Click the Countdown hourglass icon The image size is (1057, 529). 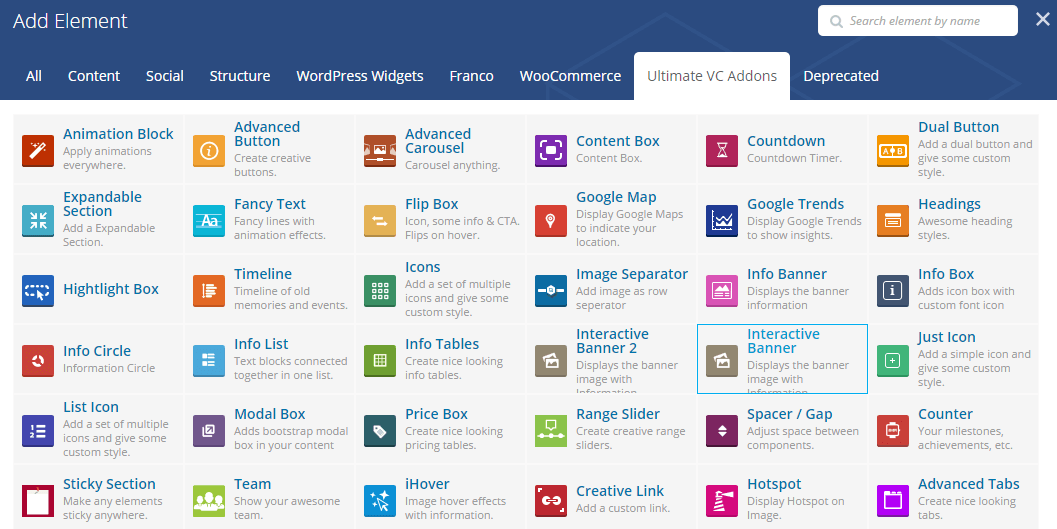coord(722,150)
